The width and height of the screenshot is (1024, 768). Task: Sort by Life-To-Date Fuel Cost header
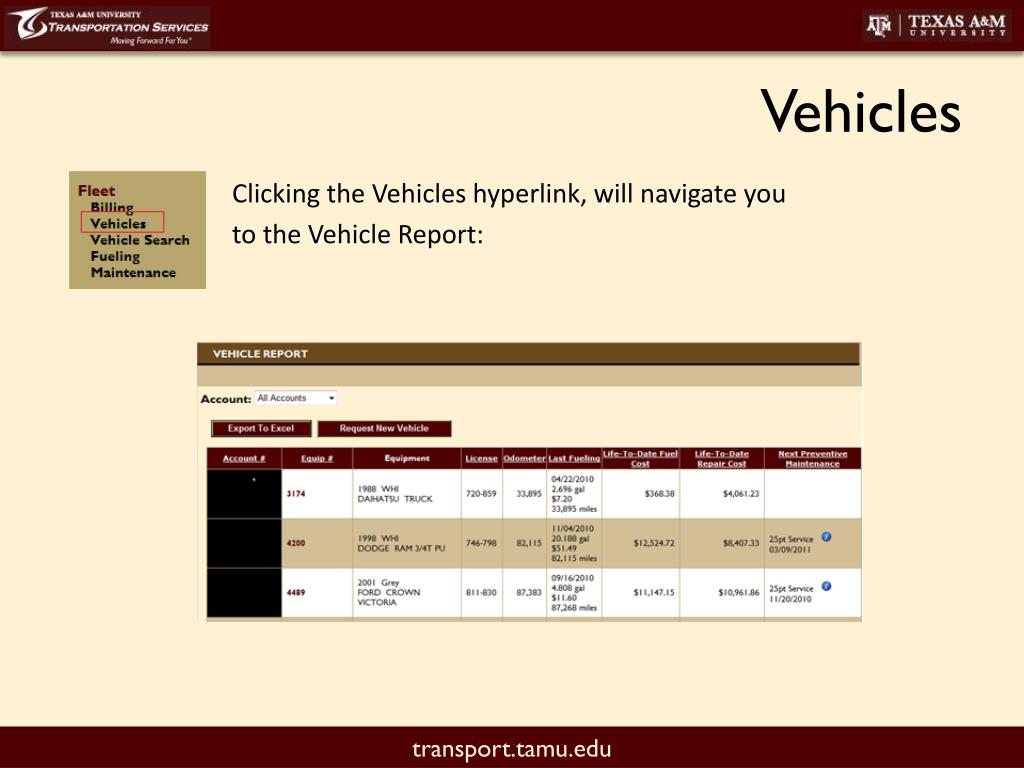(x=640, y=458)
